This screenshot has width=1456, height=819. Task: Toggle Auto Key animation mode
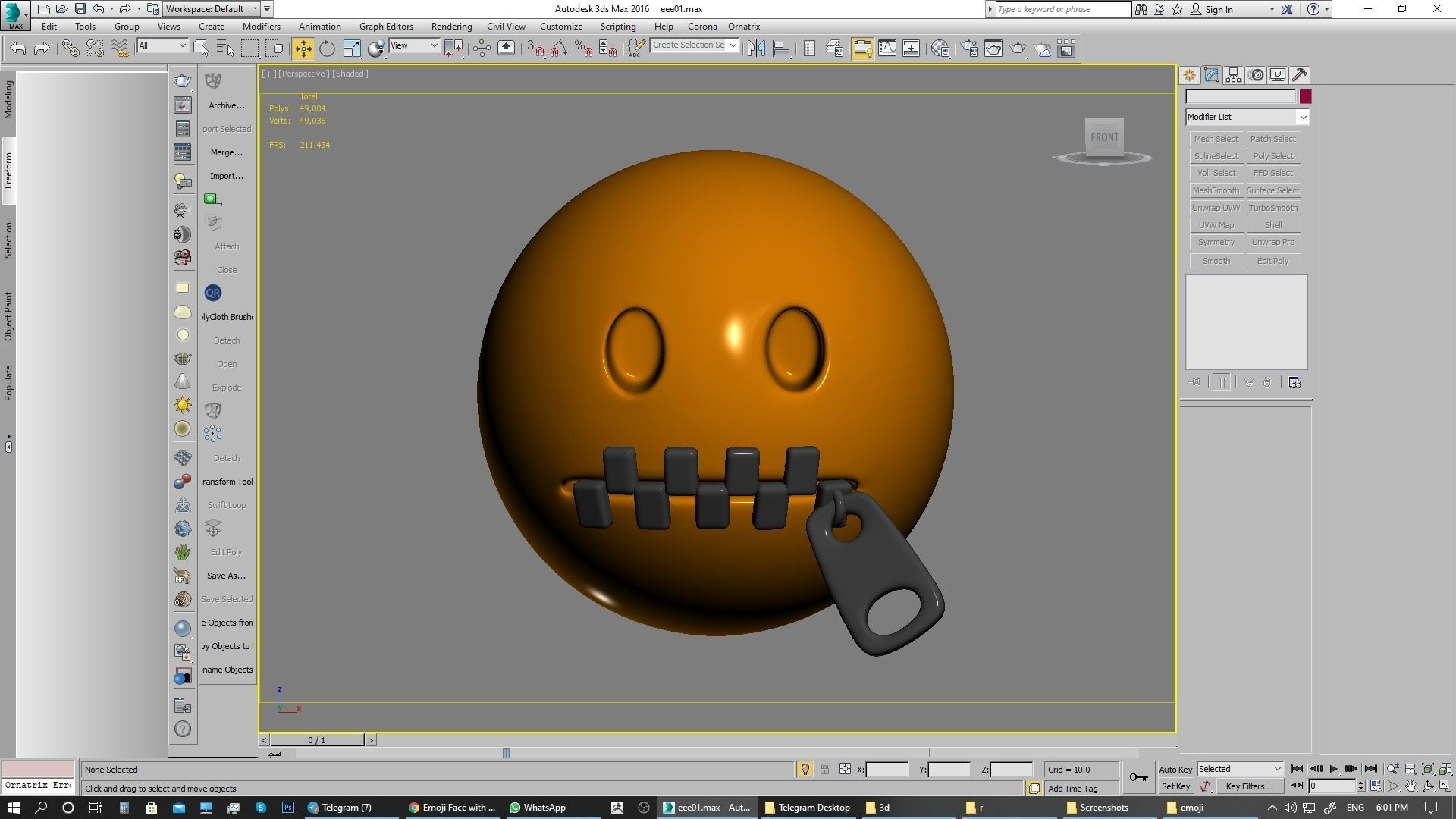[x=1175, y=769]
